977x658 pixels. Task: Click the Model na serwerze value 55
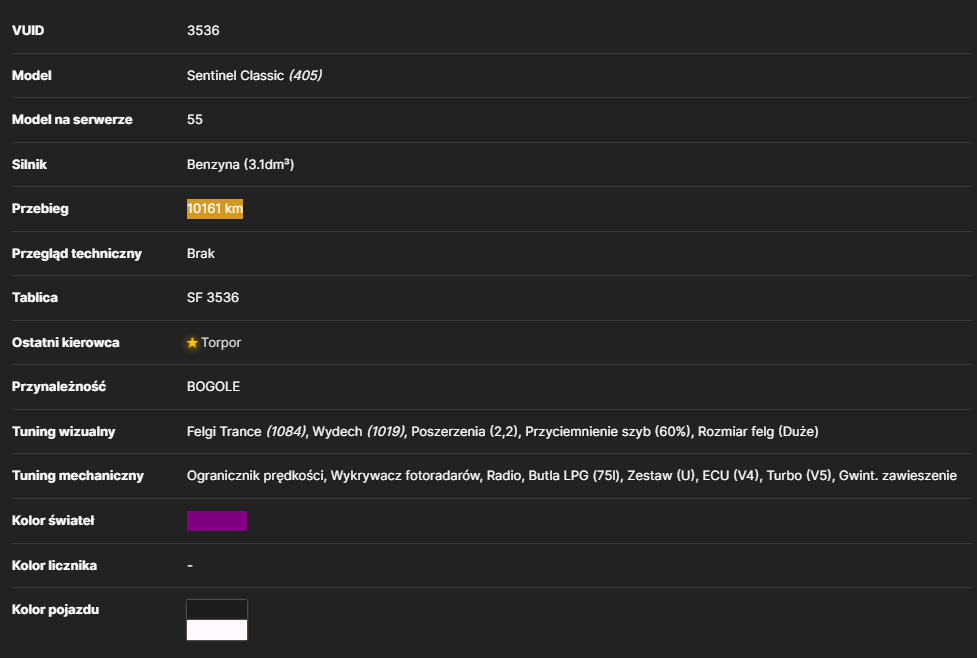click(x=195, y=120)
